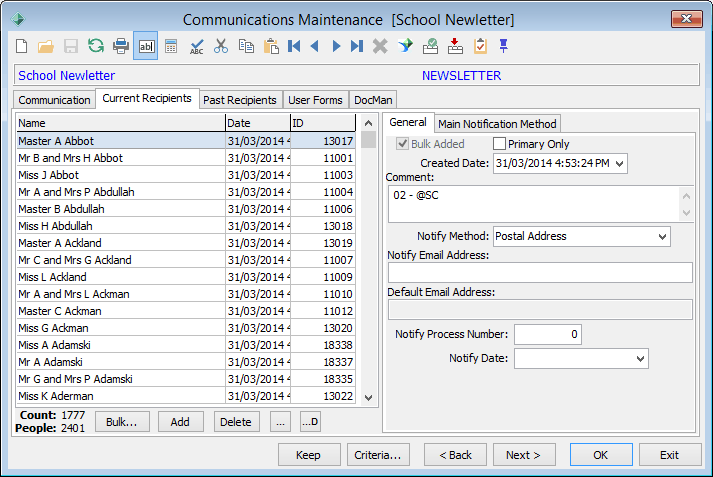Screen dimensions: 713x477
Task: Select the row 'Miss K Aderman'
Action: (x=186, y=396)
